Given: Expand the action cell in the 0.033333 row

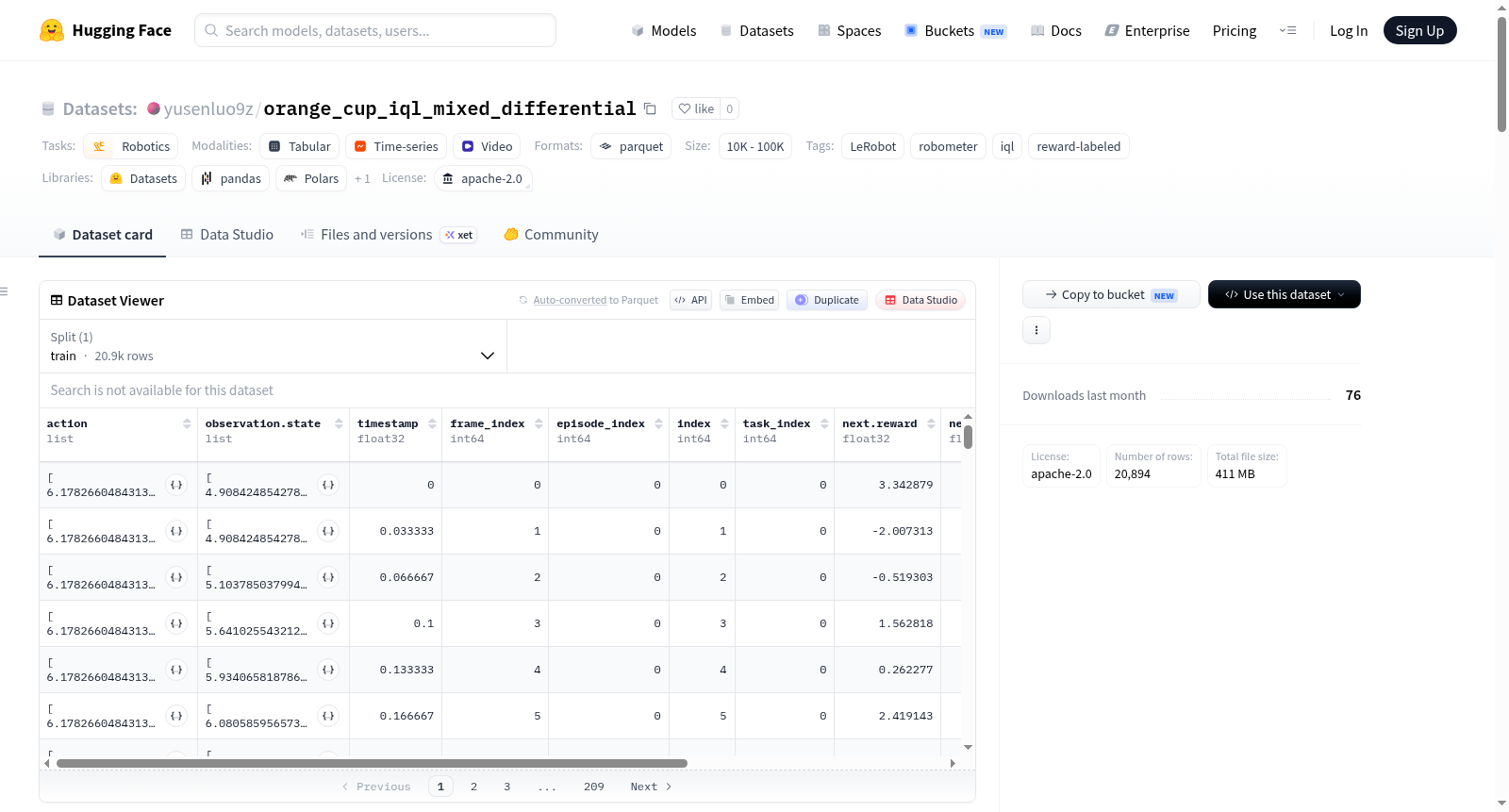Looking at the screenshot, I should 176,531.
